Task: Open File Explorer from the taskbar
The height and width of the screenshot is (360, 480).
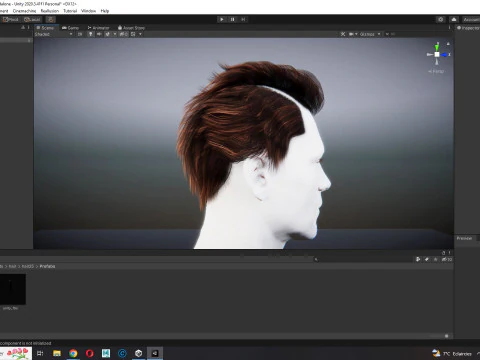Action: tap(57, 353)
